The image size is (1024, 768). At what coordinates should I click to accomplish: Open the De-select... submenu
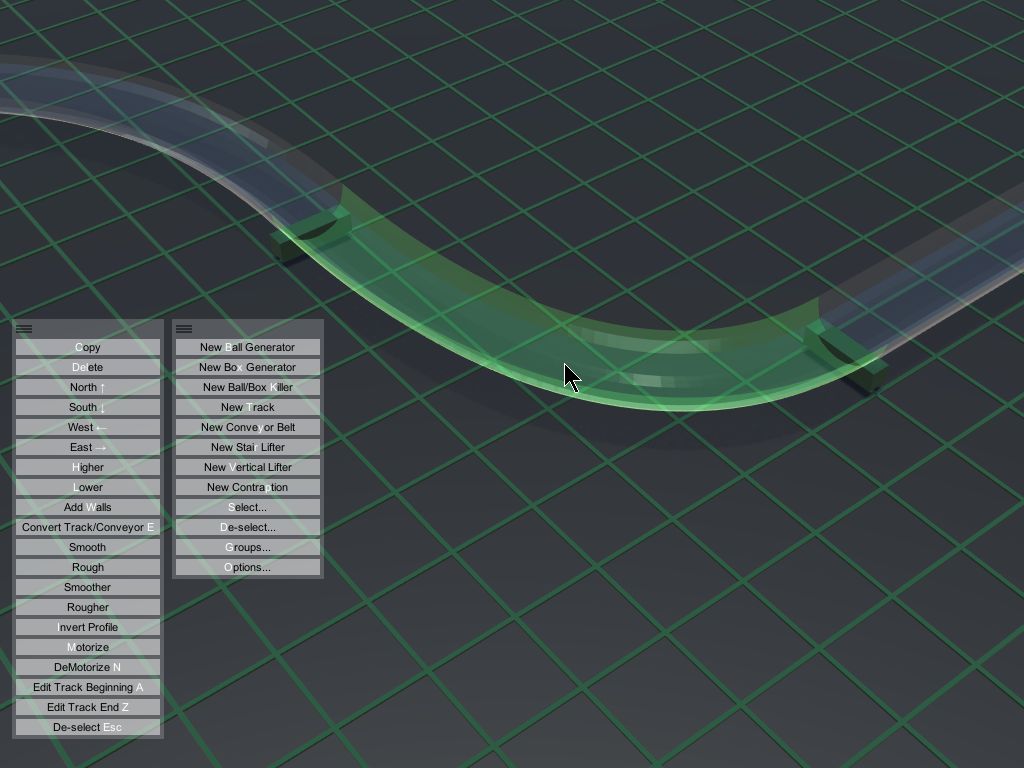[248, 527]
